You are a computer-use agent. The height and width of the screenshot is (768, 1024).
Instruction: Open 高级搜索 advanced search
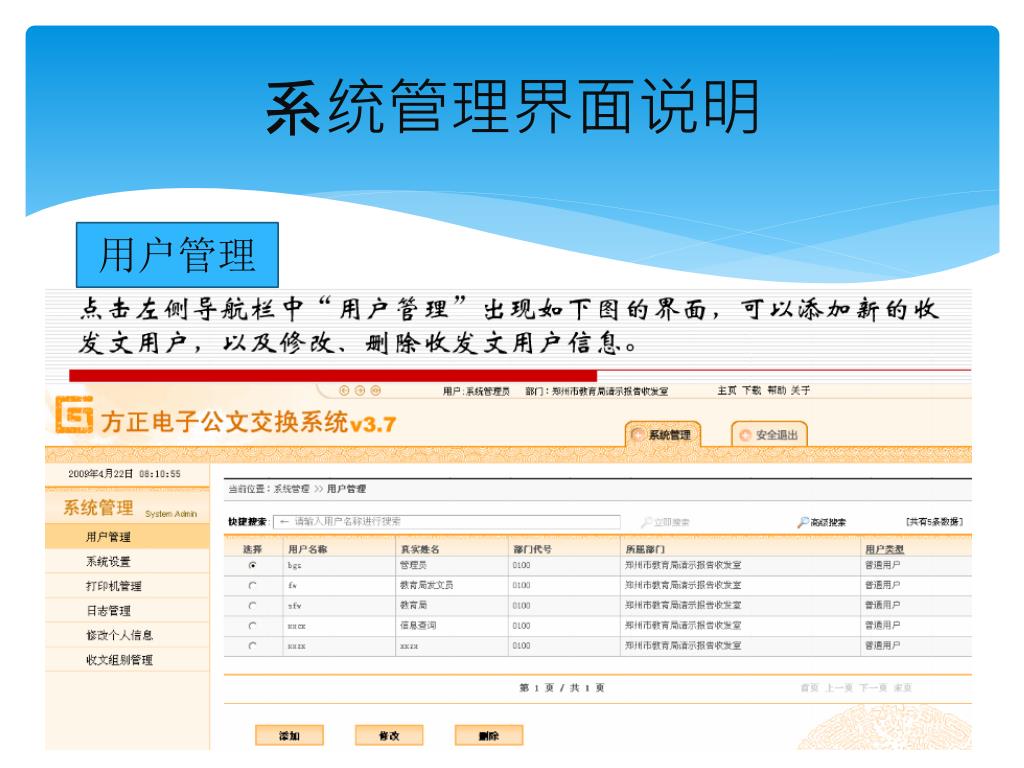click(x=828, y=522)
